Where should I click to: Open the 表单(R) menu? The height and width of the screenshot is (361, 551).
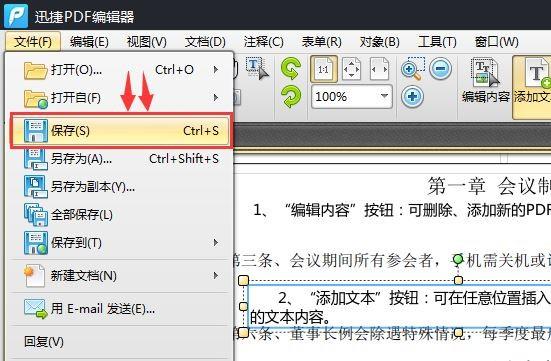coord(322,42)
